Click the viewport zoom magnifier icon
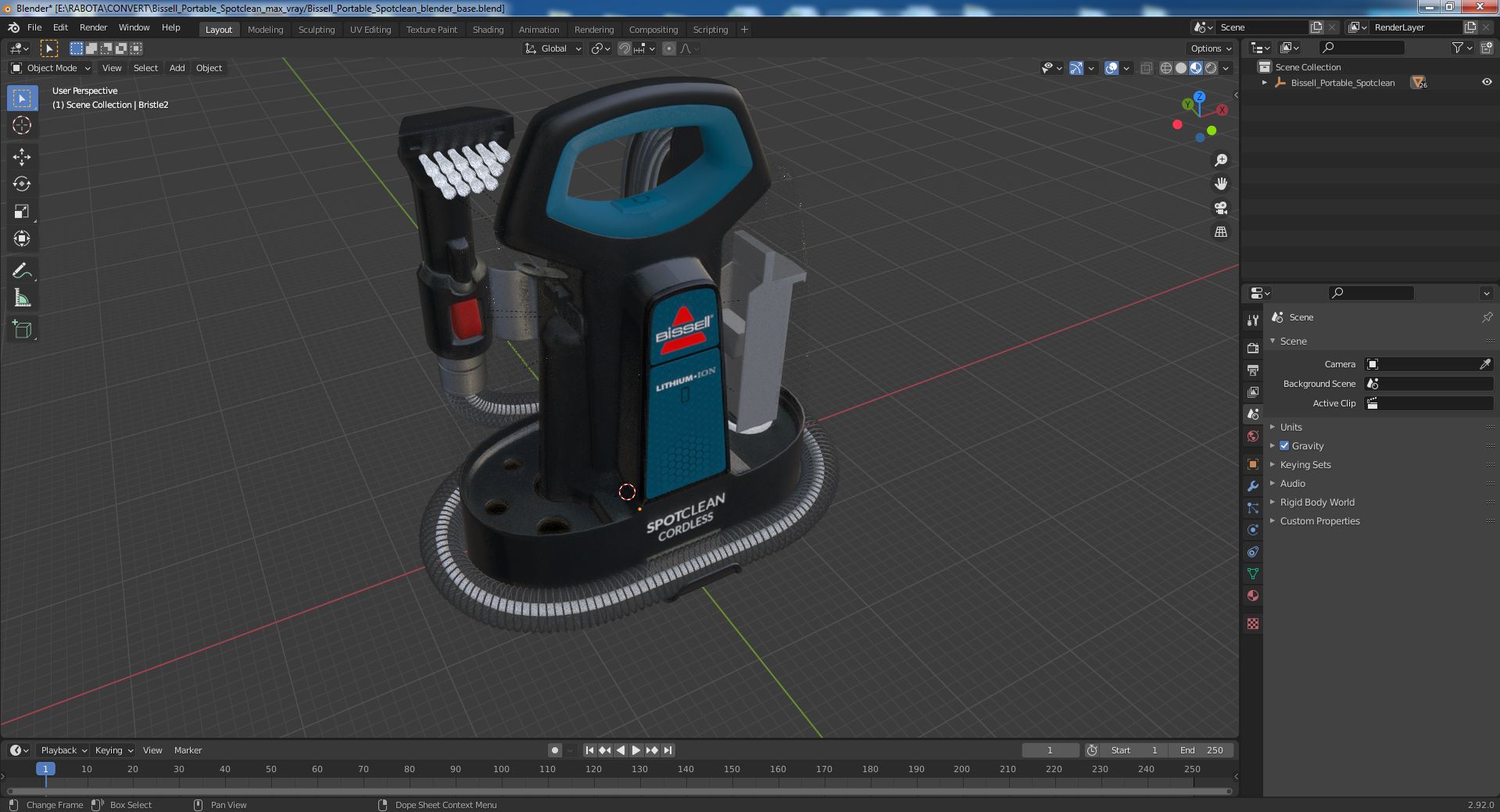This screenshot has width=1500, height=812. [1220, 160]
